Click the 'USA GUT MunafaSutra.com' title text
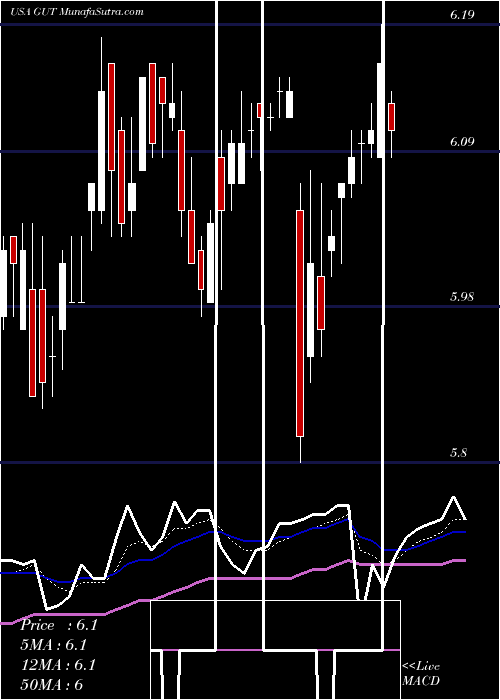This screenshot has width=500, height=700. click(x=76, y=12)
